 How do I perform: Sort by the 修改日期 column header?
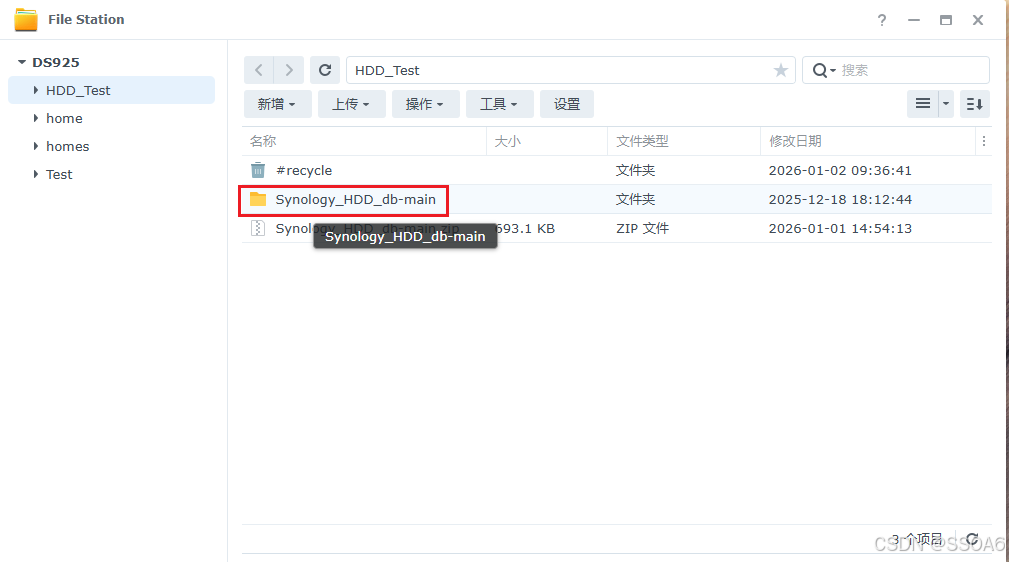click(868, 141)
